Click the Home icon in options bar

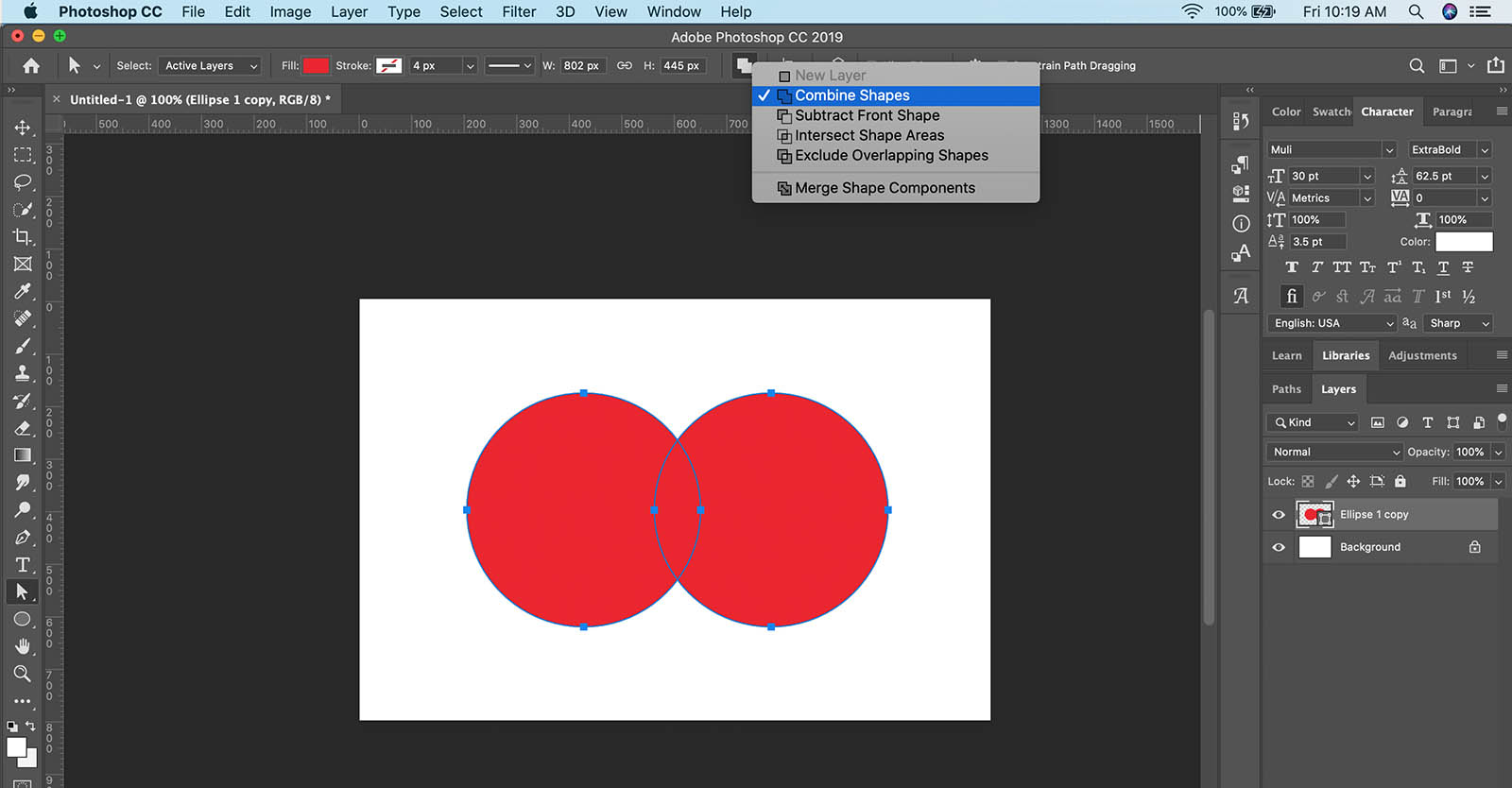pos(31,66)
